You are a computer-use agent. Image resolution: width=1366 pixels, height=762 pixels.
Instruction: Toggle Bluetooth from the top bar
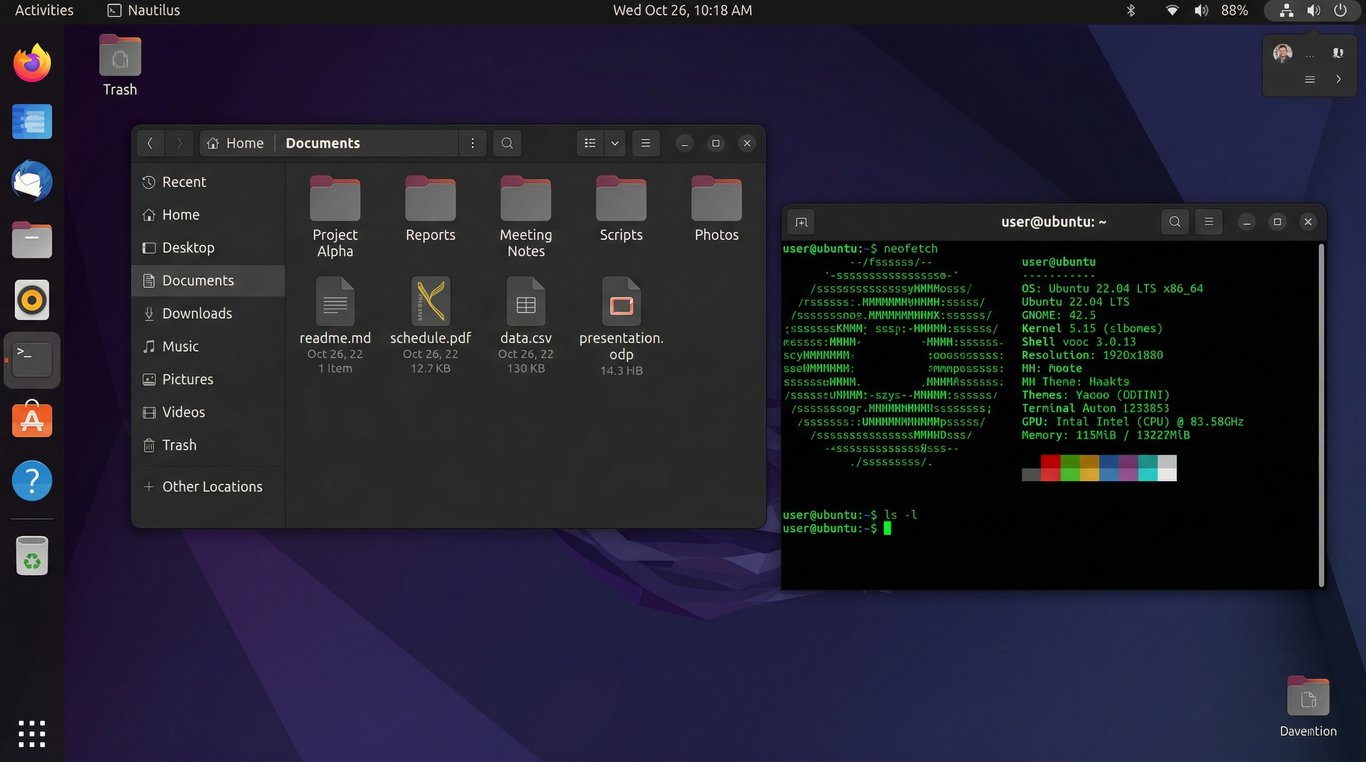[1130, 10]
